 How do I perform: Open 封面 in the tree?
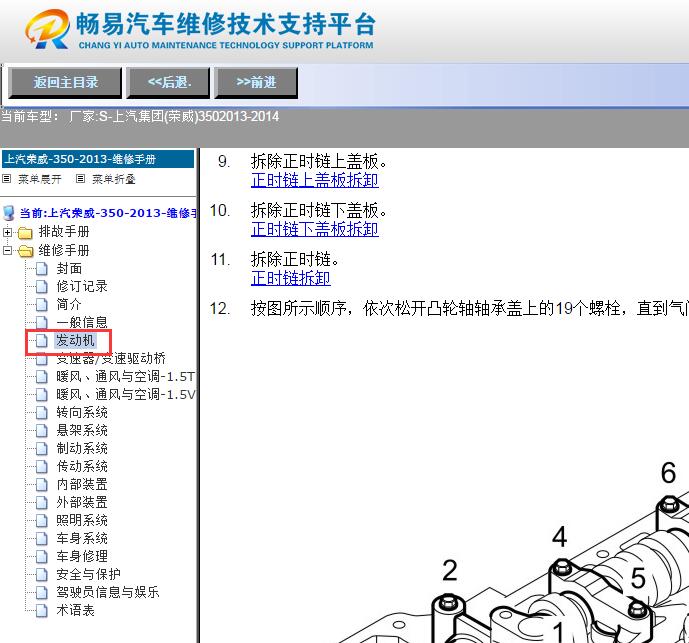pos(69,268)
